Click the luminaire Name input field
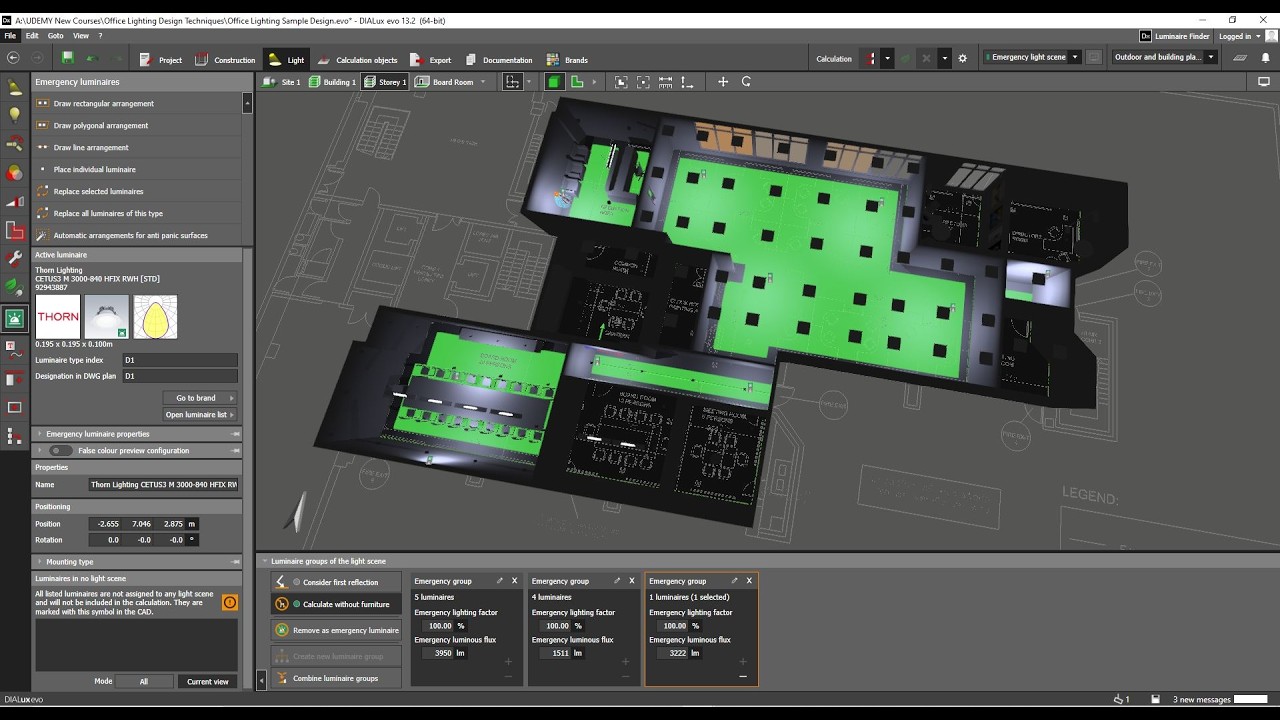The height and width of the screenshot is (720, 1280). click(x=164, y=485)
